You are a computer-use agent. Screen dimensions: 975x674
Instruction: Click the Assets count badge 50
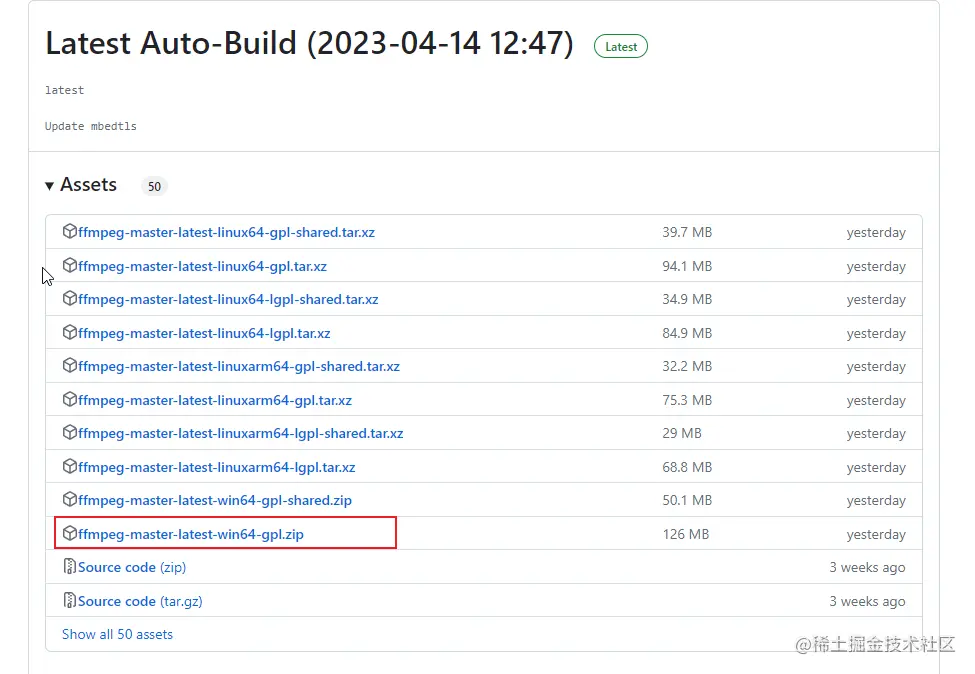[154, 186]
